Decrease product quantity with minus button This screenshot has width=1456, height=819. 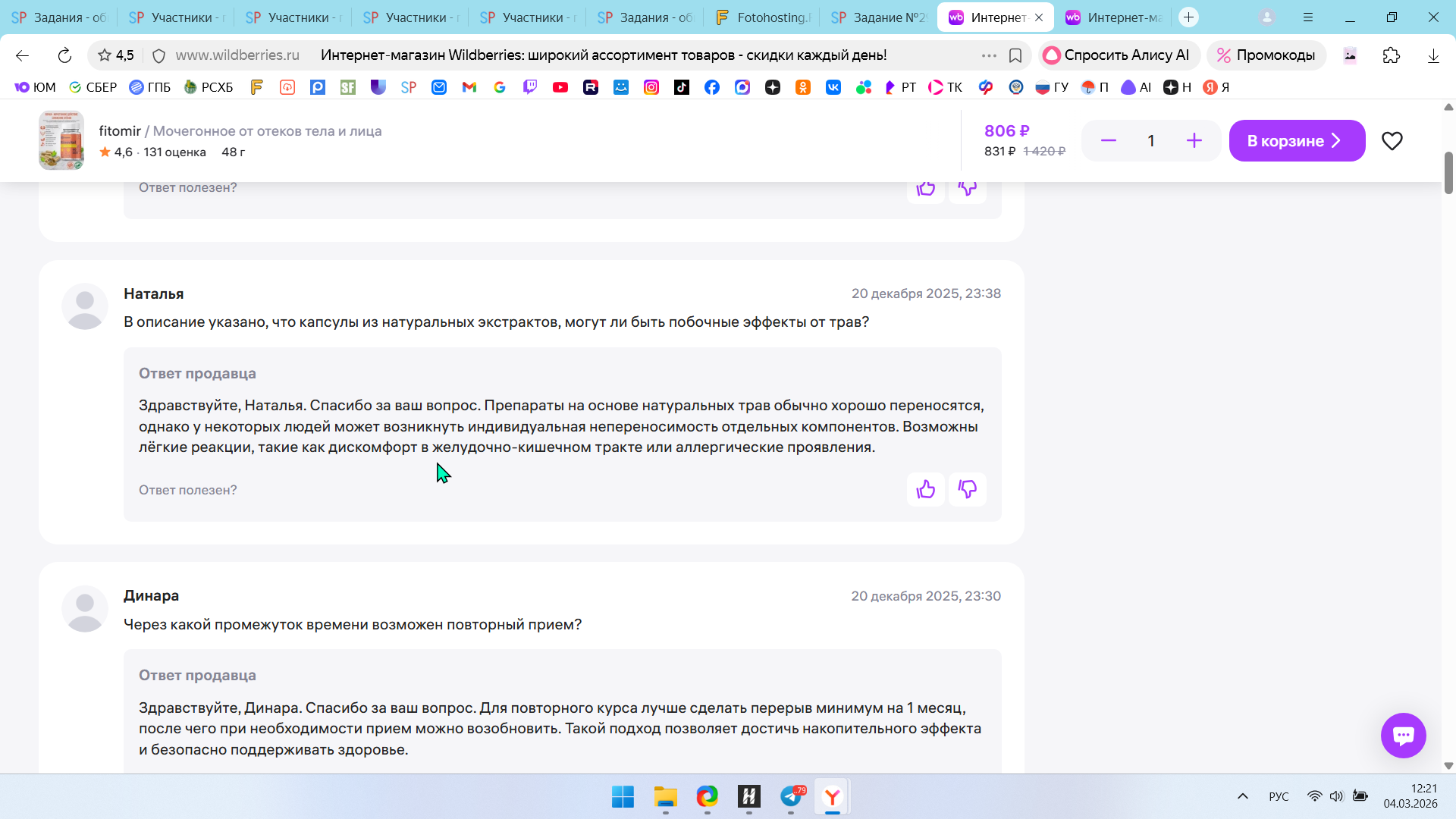(x=1108, y=141)
